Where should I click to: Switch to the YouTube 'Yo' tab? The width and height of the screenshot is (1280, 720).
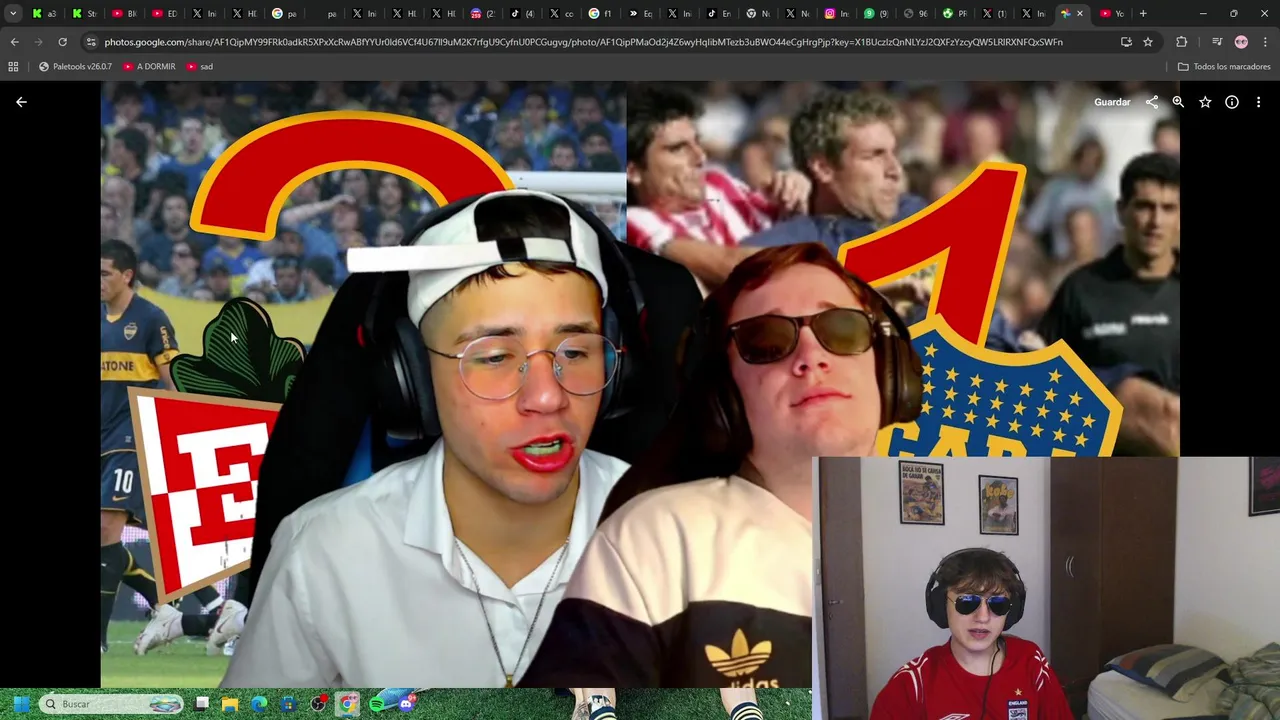pyautogui.click(x=1112, y=13)
